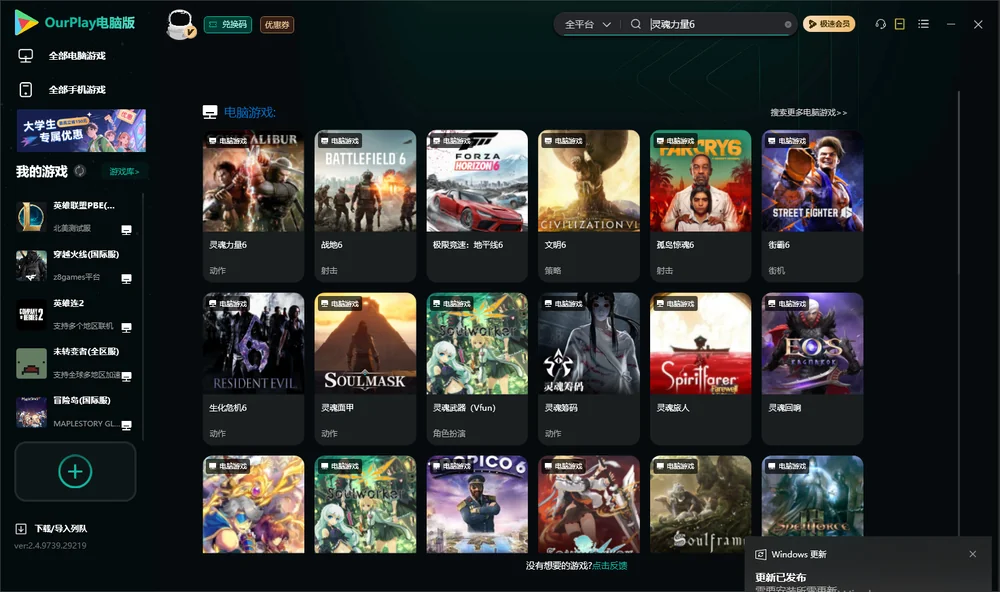Viewport: 1000px width, 592px height.
Task: Click the 电脑游戏 section monitor icon
Action: pyautogui.click(x=210, y=112)
